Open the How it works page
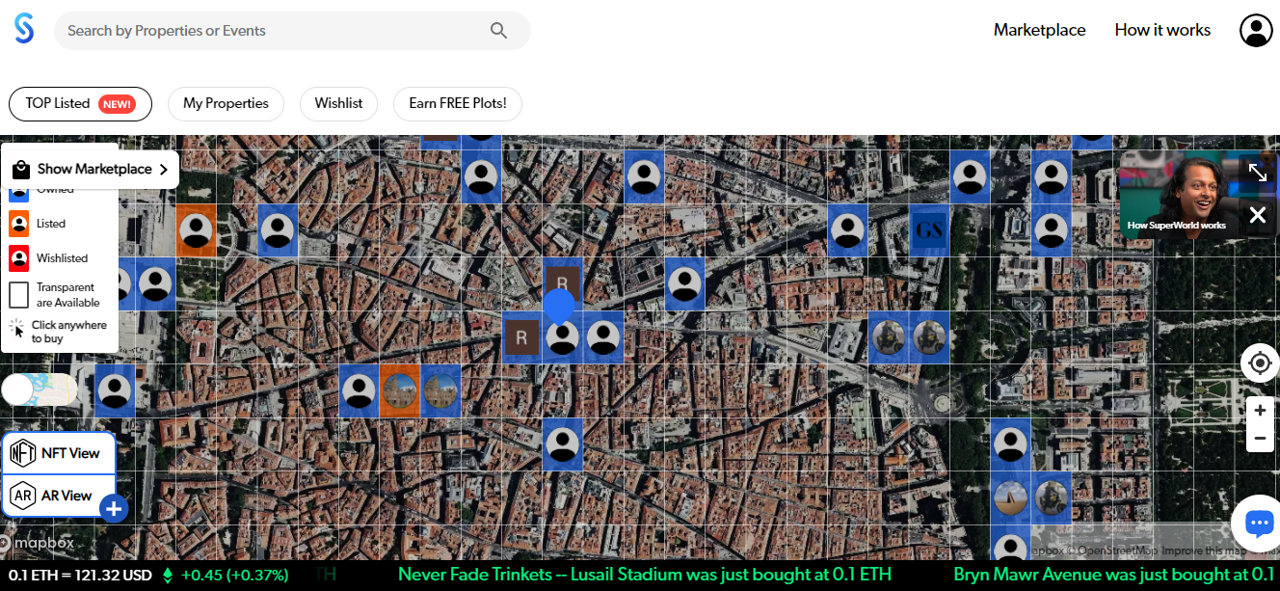This screenshot has width=1280, height=591. [x=1162, y=30]
